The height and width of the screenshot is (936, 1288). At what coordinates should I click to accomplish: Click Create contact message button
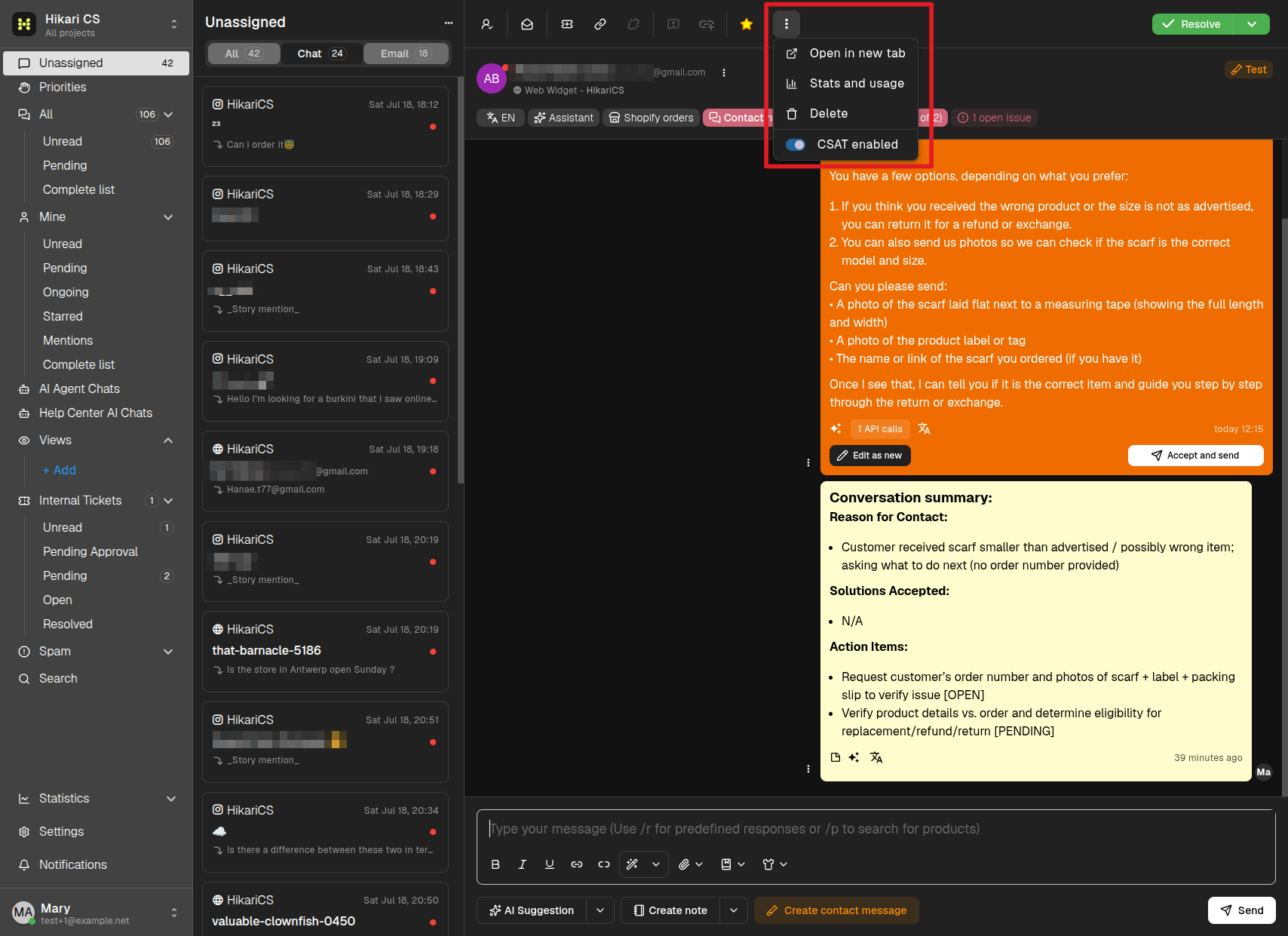[836, 910]
